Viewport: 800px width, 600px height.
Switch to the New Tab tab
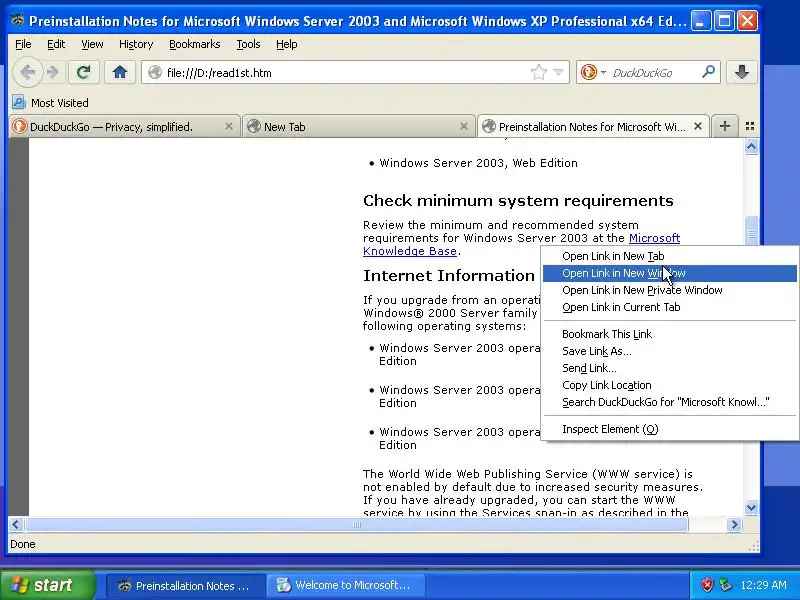click(x=358, y=127)
